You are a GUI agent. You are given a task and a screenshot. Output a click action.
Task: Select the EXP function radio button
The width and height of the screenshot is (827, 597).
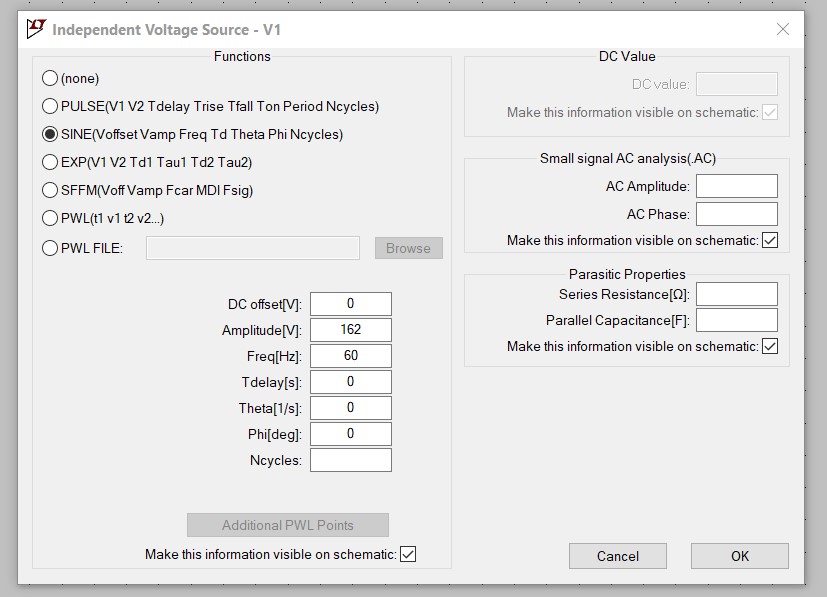click(x=50, y=162)
